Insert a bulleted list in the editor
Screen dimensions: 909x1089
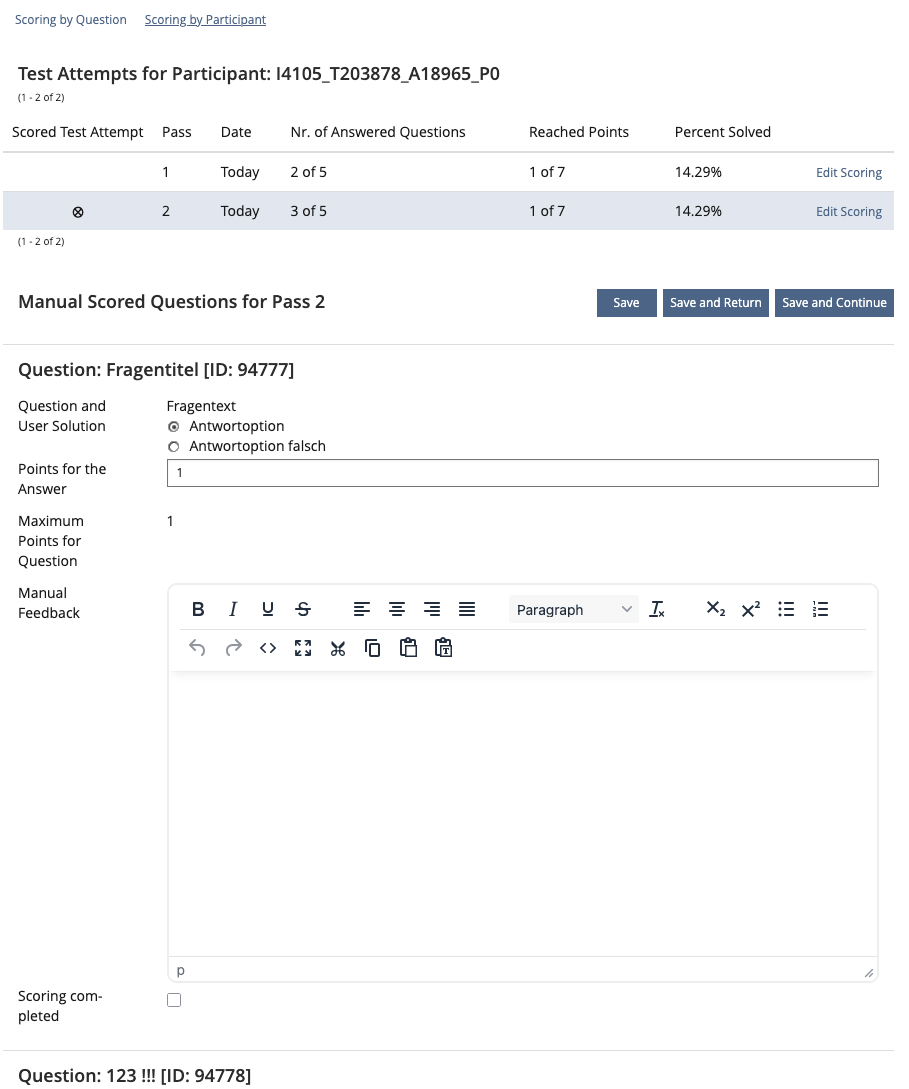[x=786, y=609]
